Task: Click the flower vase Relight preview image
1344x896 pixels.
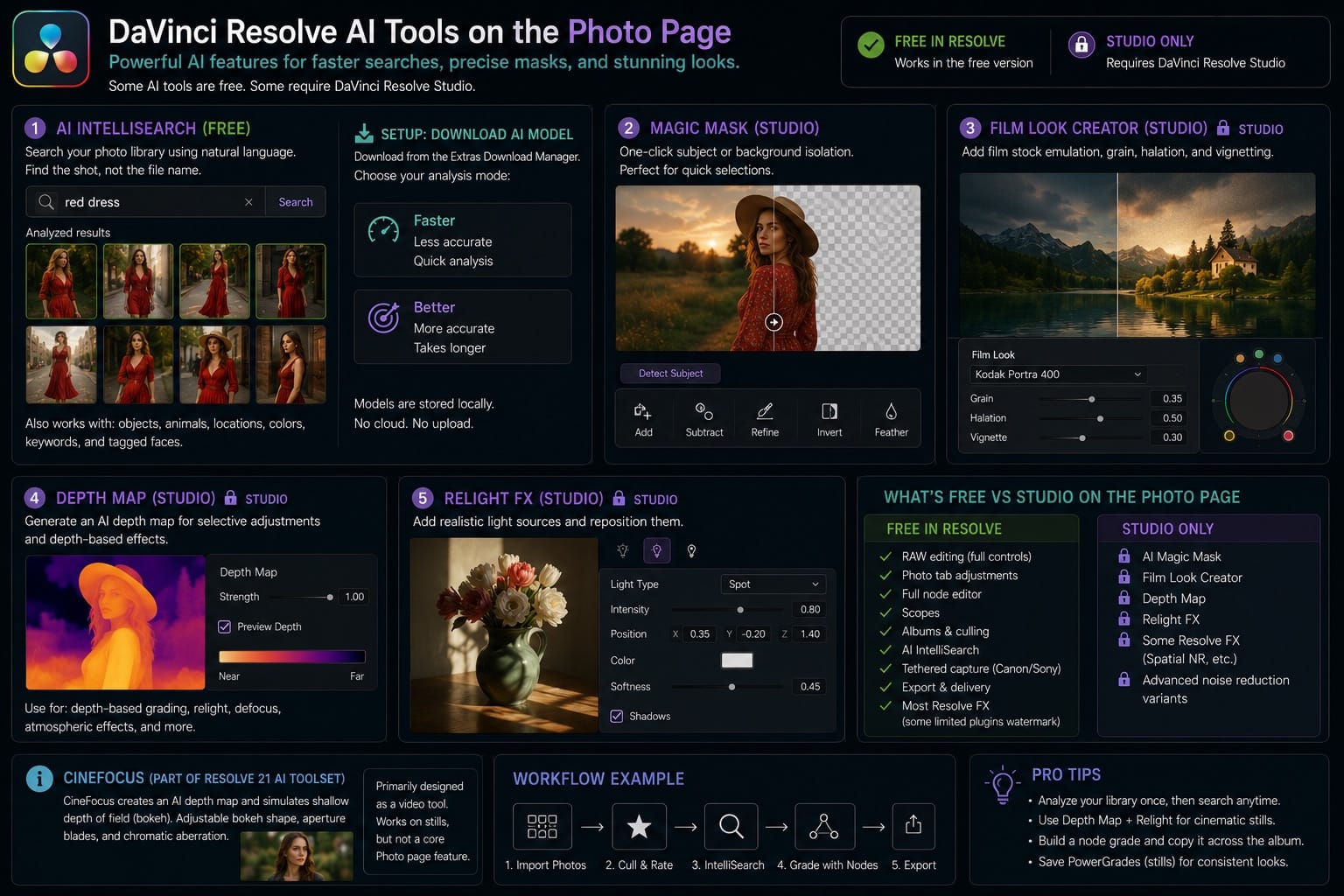Action: tap(504, 635)
